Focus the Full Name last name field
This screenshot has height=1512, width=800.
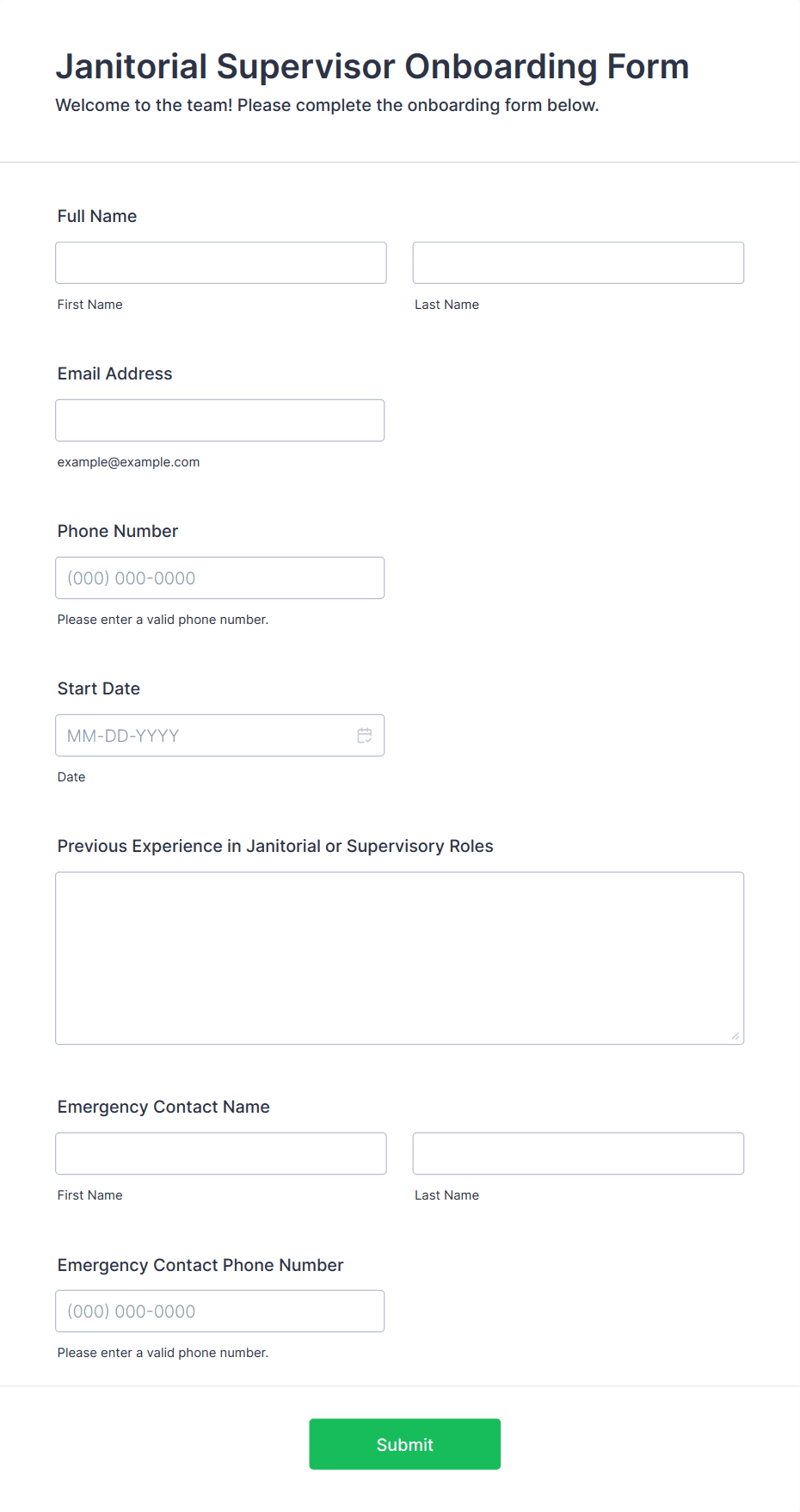click(578, 262)
